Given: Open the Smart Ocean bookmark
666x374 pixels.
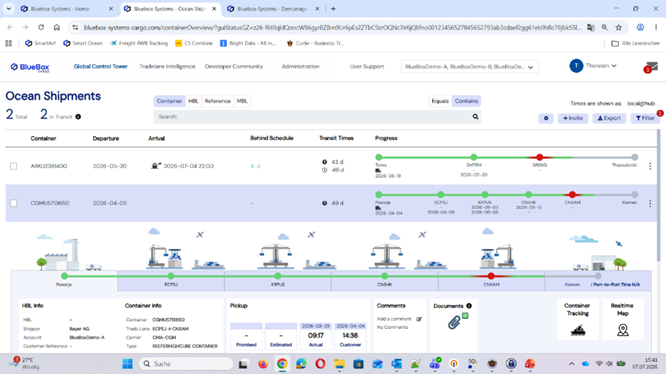Looking at the screenshot, I should pyautogui.click(x=83, y=43).
